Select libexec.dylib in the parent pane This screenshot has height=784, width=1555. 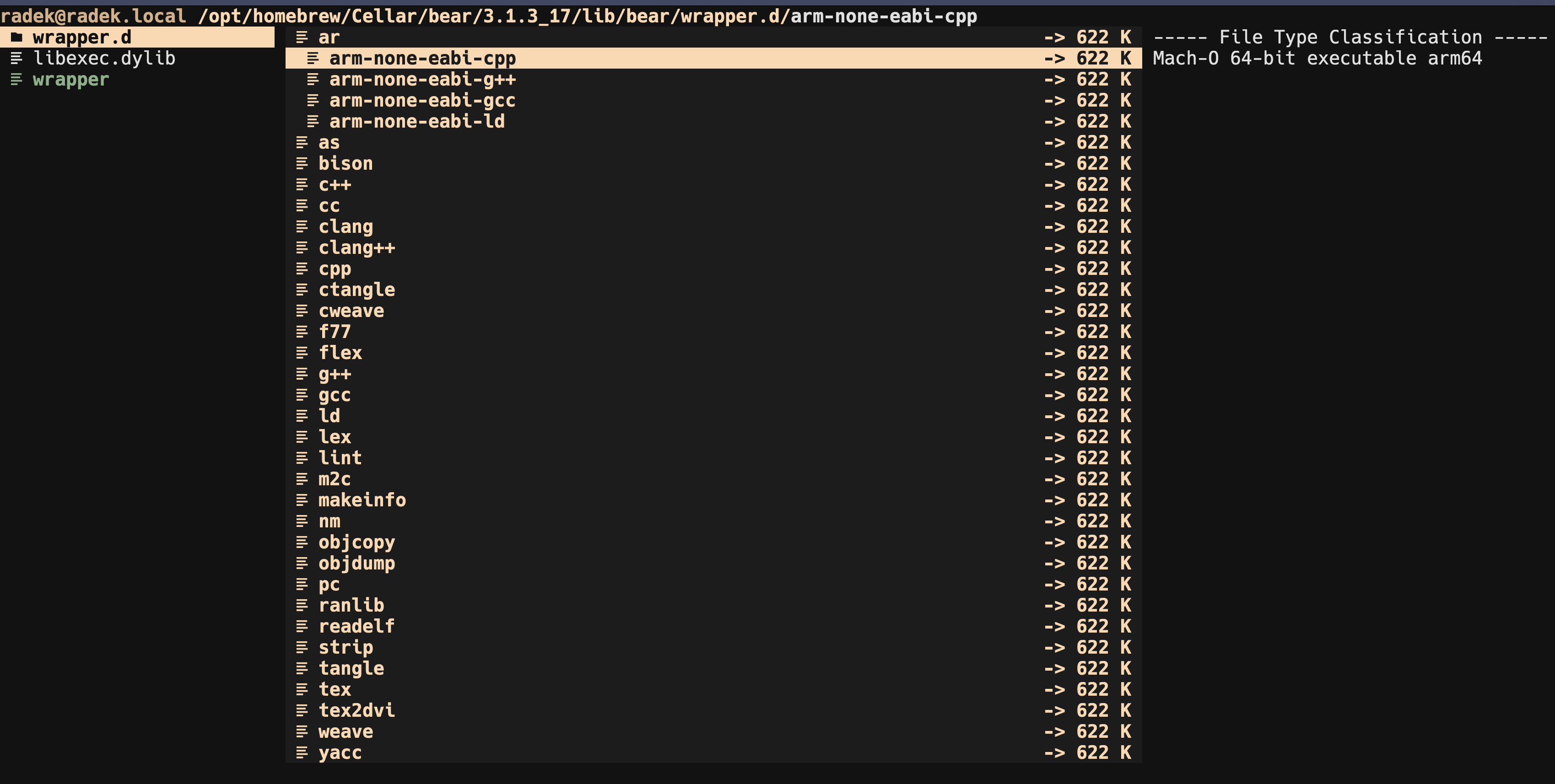(x=104, y=59)
